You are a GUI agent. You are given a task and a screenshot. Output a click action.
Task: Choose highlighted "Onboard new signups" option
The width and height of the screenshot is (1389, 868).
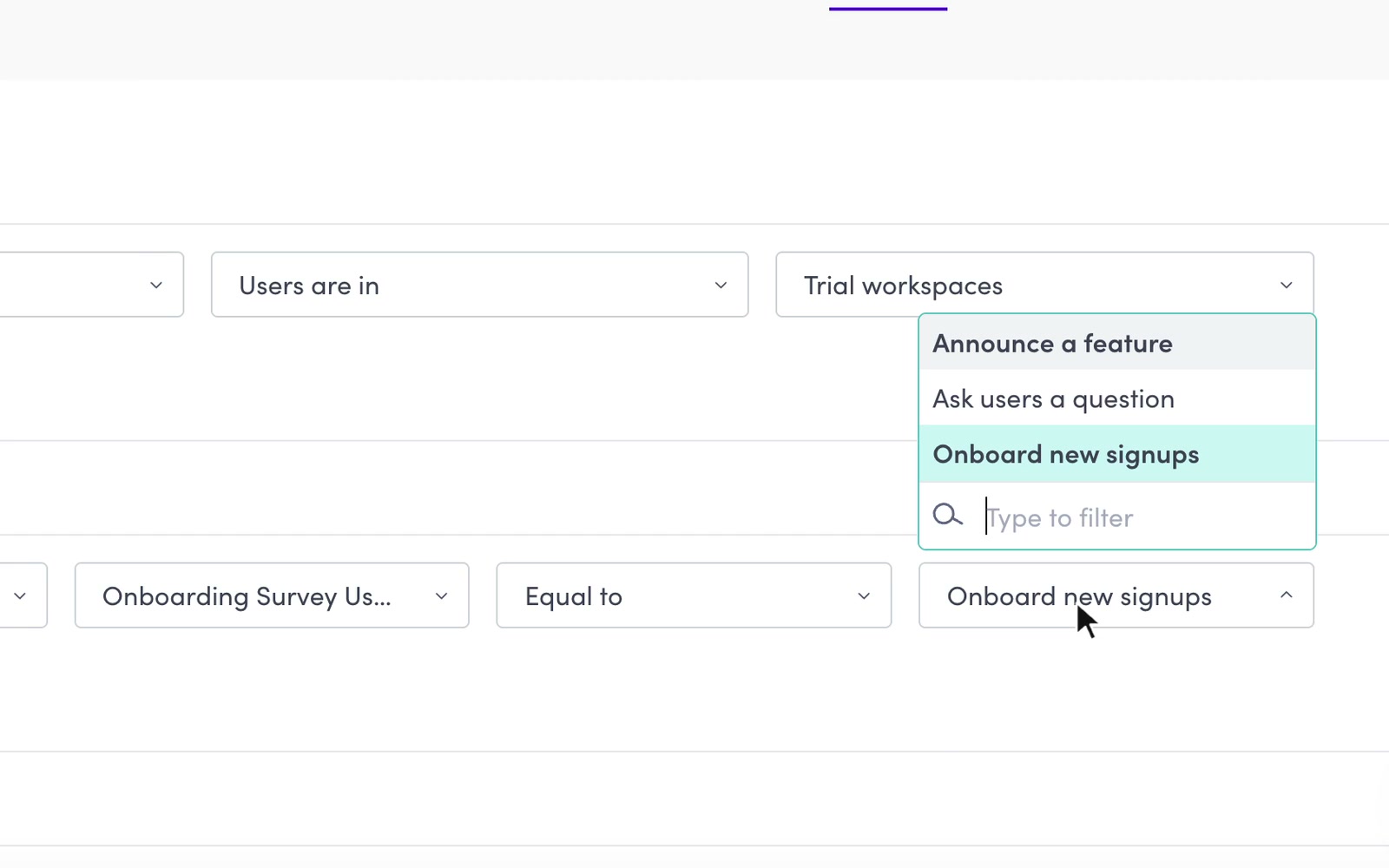tap(1117, 454)
